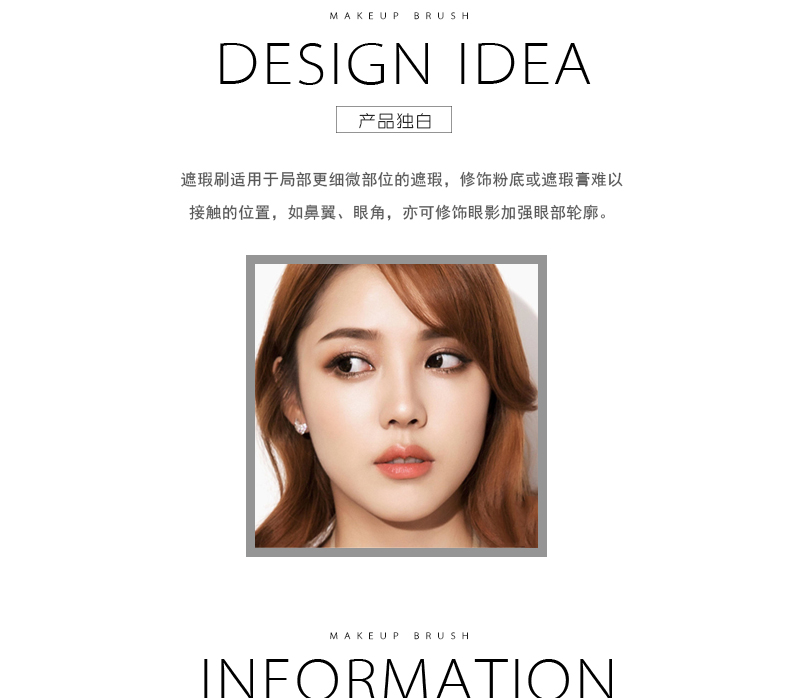This screenshot has height=698, width=790.
Task: Click the word MAKEUP above INFORMATION
Action: 365,636
